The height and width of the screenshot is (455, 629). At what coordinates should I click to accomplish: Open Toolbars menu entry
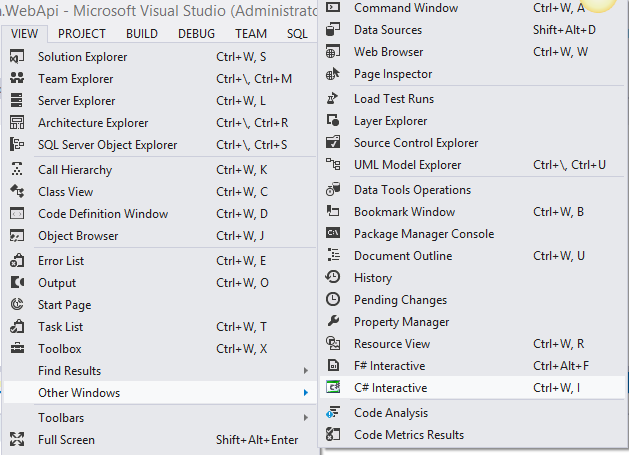(160, 418)
